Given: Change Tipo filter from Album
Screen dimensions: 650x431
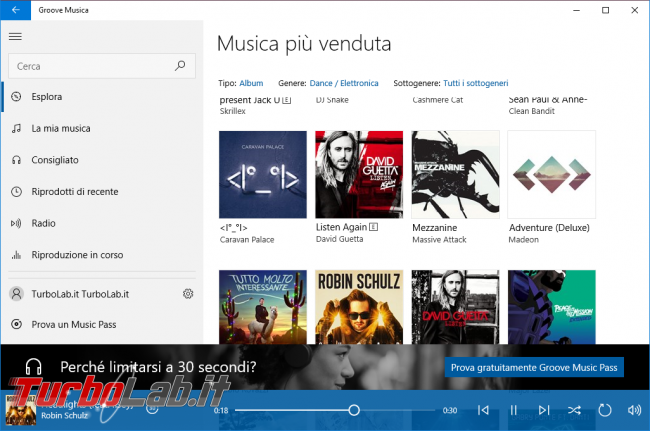Looking at the screenshot, I should coord(251,83).
